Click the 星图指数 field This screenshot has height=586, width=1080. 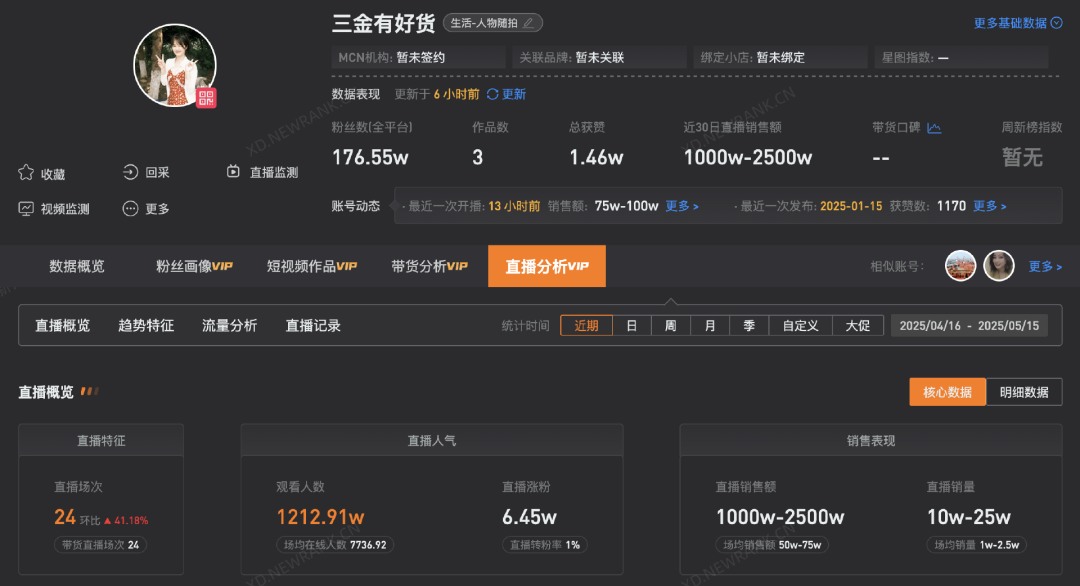[x=962, y=57]
